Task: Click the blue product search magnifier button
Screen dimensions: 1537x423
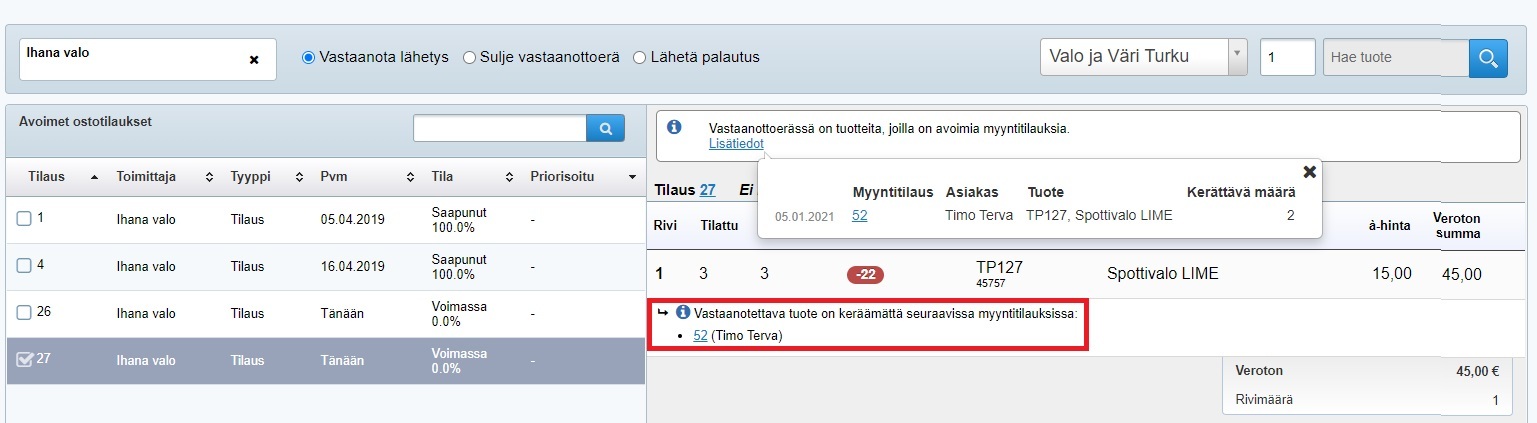Action: 1487,57
